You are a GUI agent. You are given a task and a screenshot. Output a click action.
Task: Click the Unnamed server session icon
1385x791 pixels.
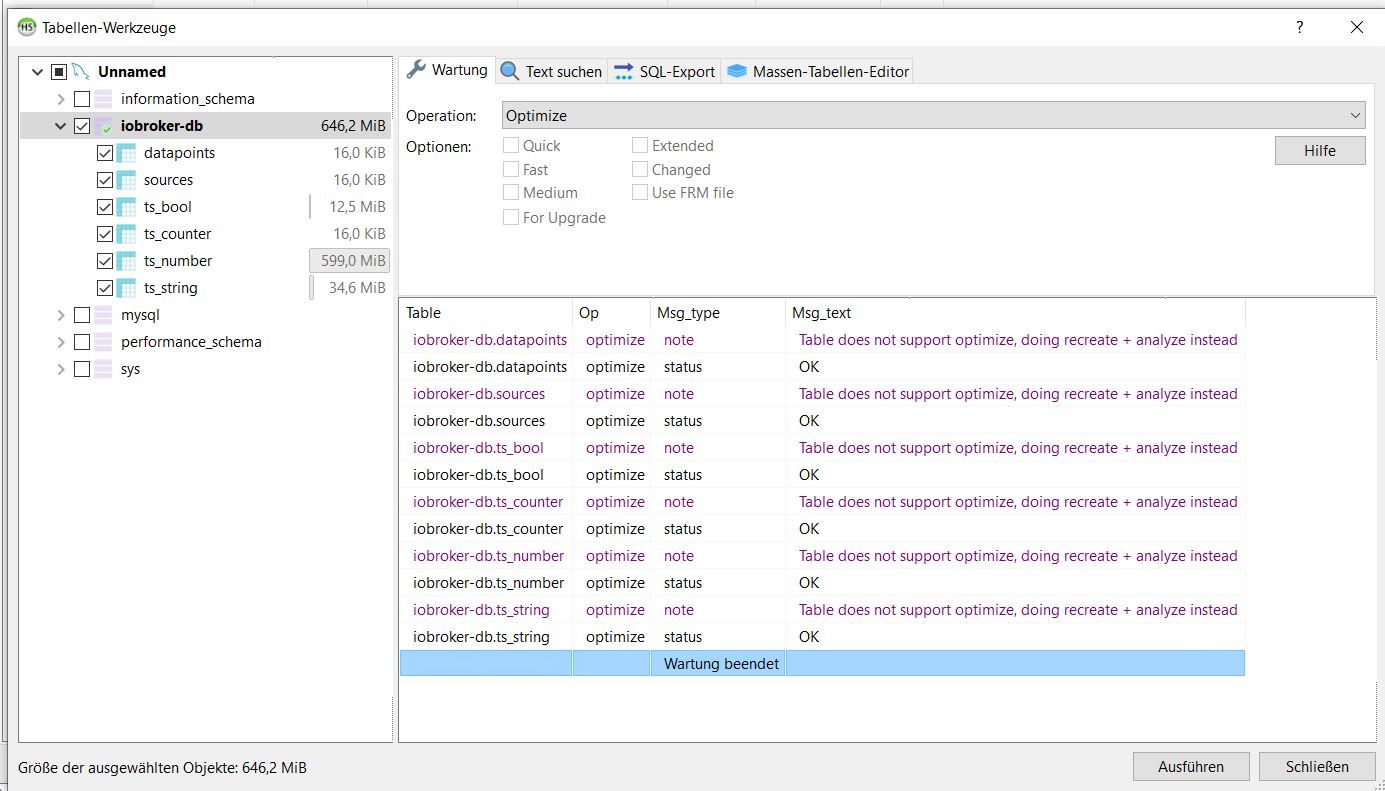point(81,72)
